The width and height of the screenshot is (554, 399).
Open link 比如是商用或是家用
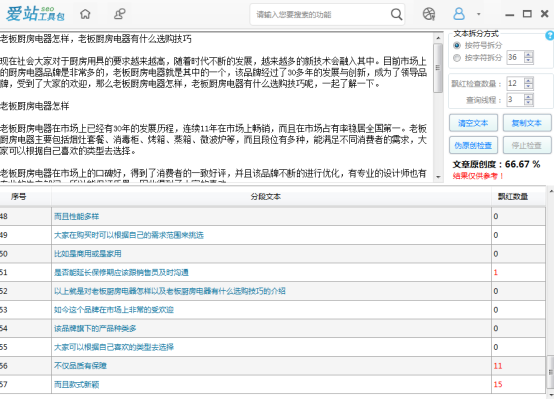(87, 254)
